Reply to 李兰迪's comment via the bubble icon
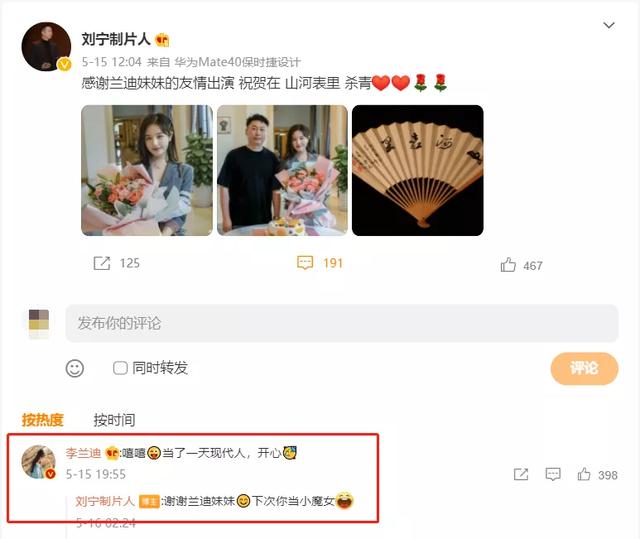The width and height of the screenshot is (640, 539). [x=553, y=475]
